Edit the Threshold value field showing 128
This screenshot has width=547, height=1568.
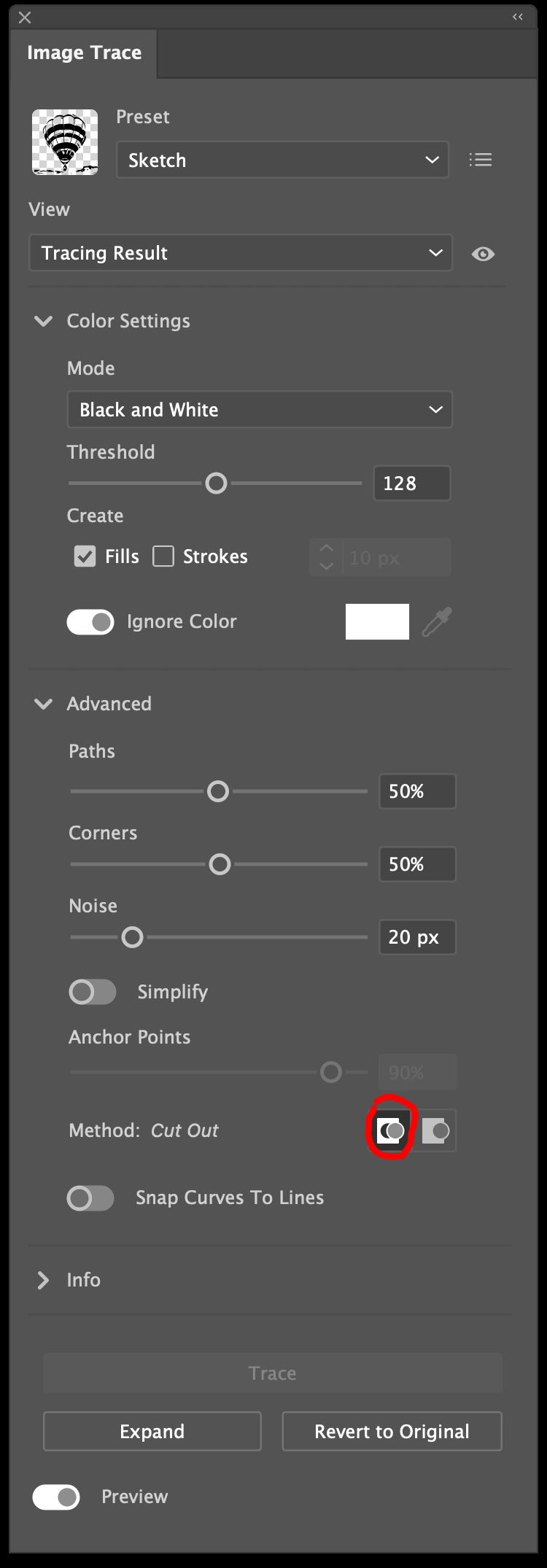point(411,483)
